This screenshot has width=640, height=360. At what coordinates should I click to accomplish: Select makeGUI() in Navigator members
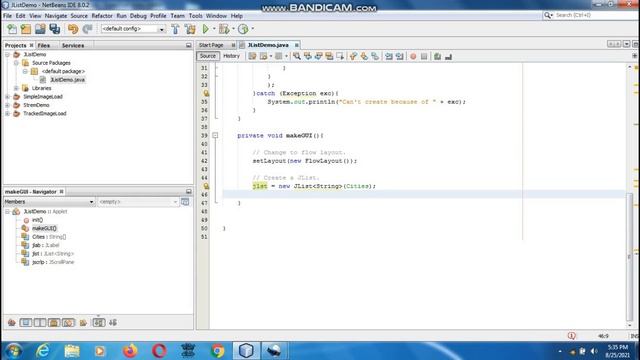(x=44, y=228)
